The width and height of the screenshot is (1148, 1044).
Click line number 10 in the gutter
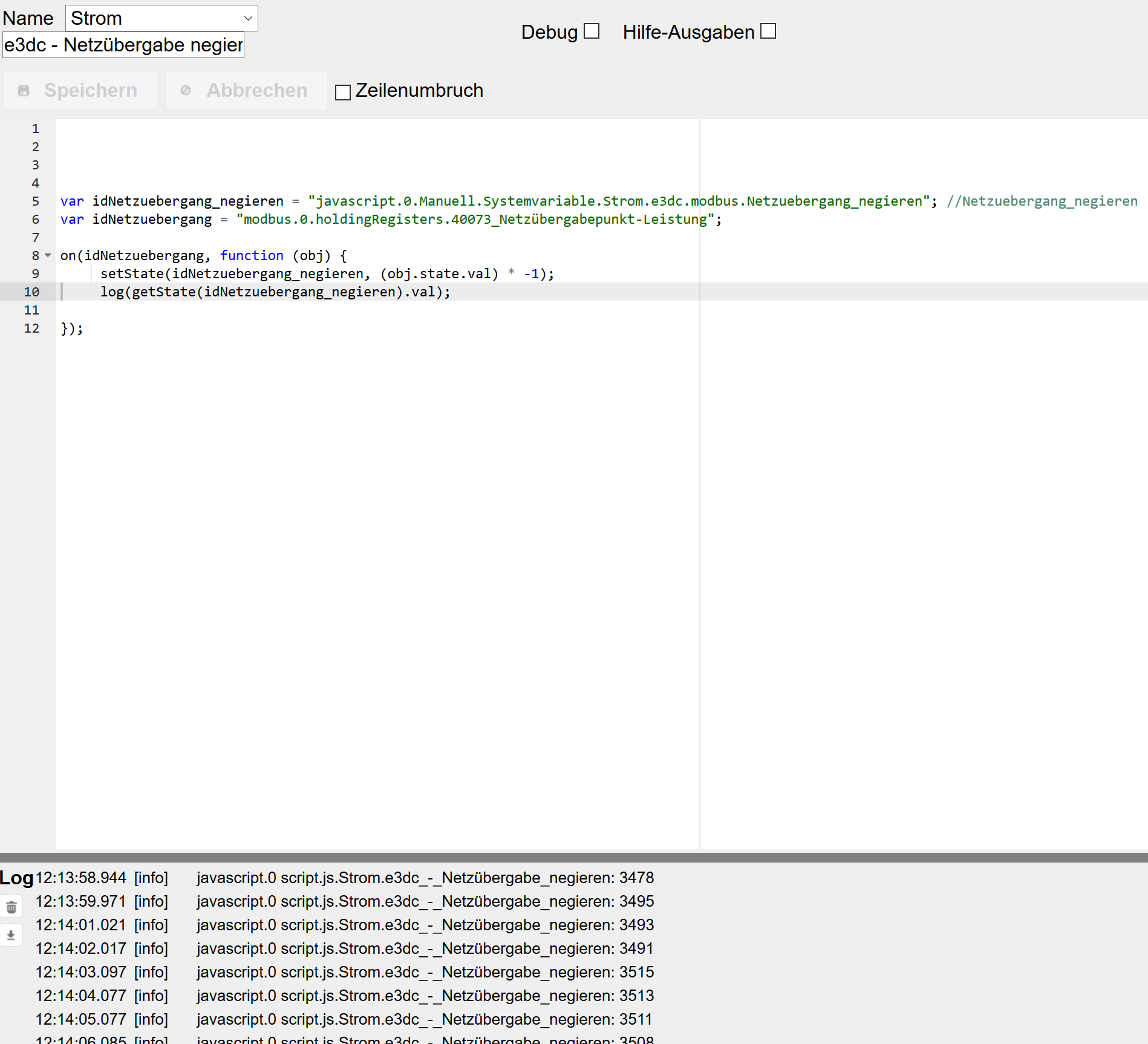pos(31,292)
